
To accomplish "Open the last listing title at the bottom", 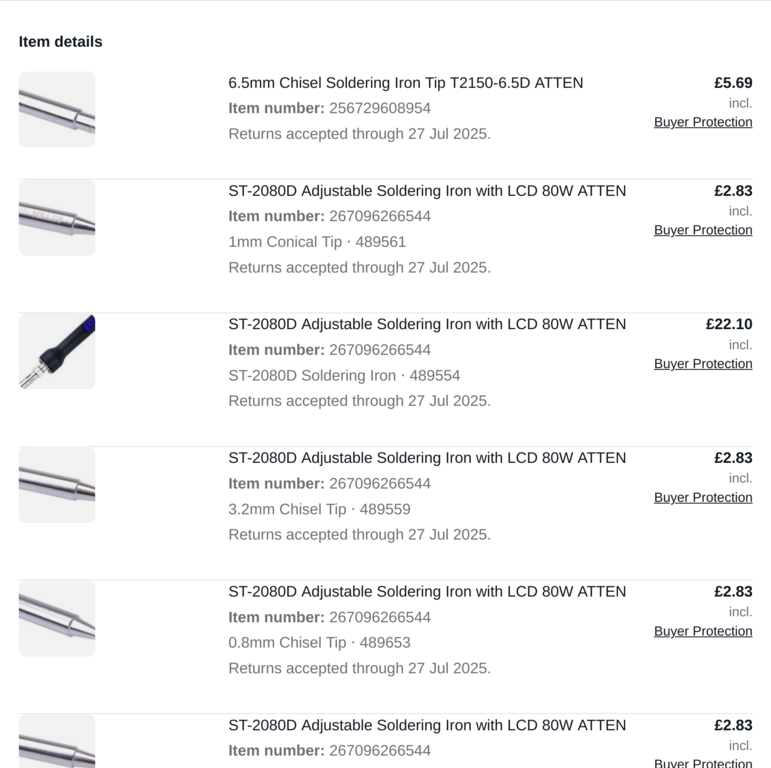I will [x=427, y=725].
